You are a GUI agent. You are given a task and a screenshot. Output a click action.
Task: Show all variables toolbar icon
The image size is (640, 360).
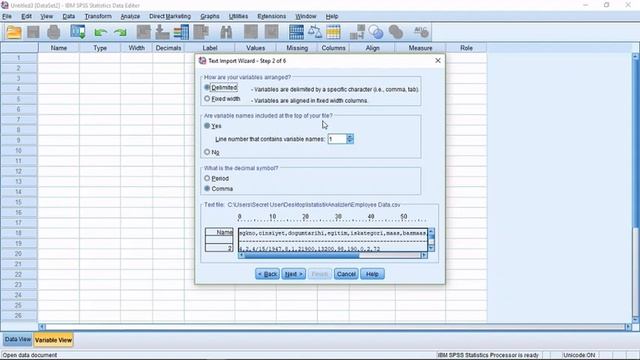(x=396, y=32)
